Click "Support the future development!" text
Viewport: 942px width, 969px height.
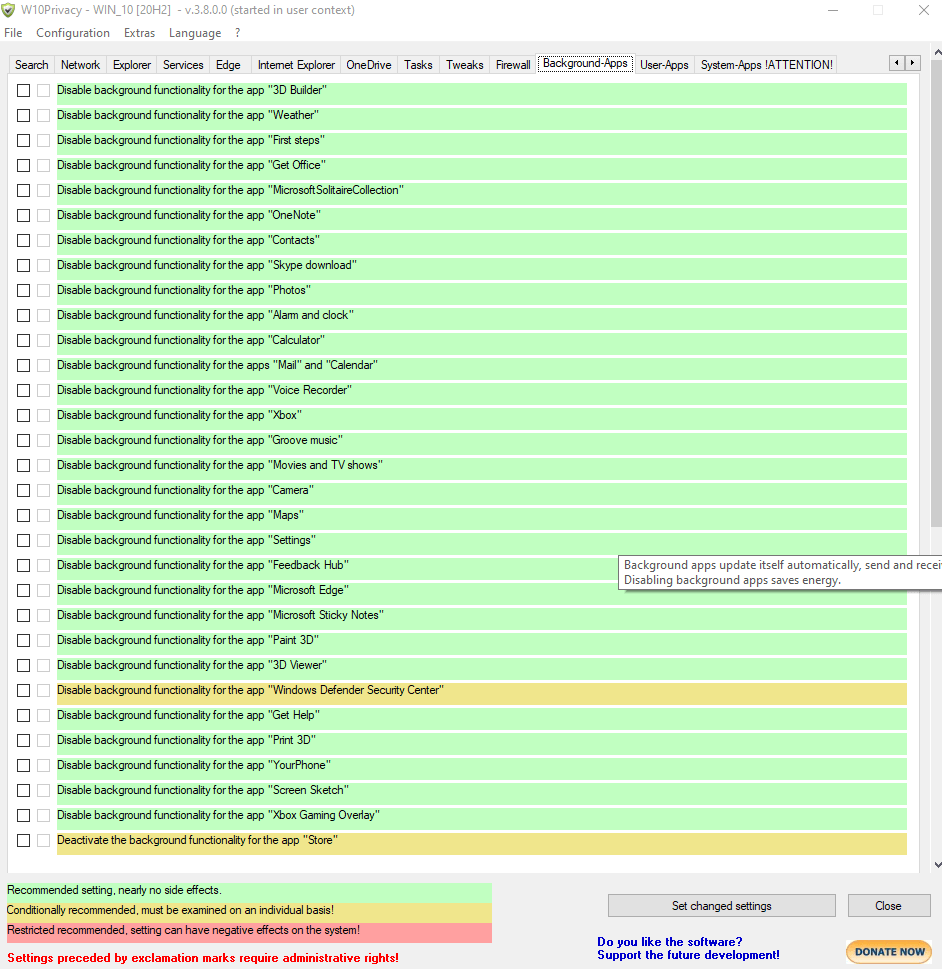point(688,955)
